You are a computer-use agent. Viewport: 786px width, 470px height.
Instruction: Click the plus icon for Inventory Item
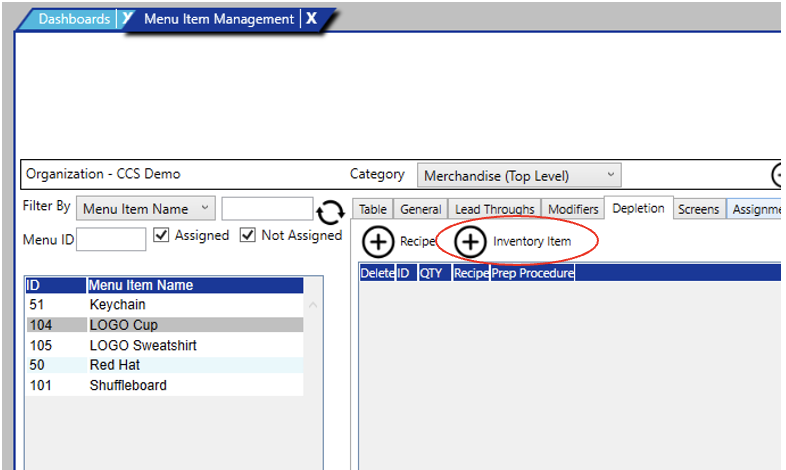click(470, 242)
